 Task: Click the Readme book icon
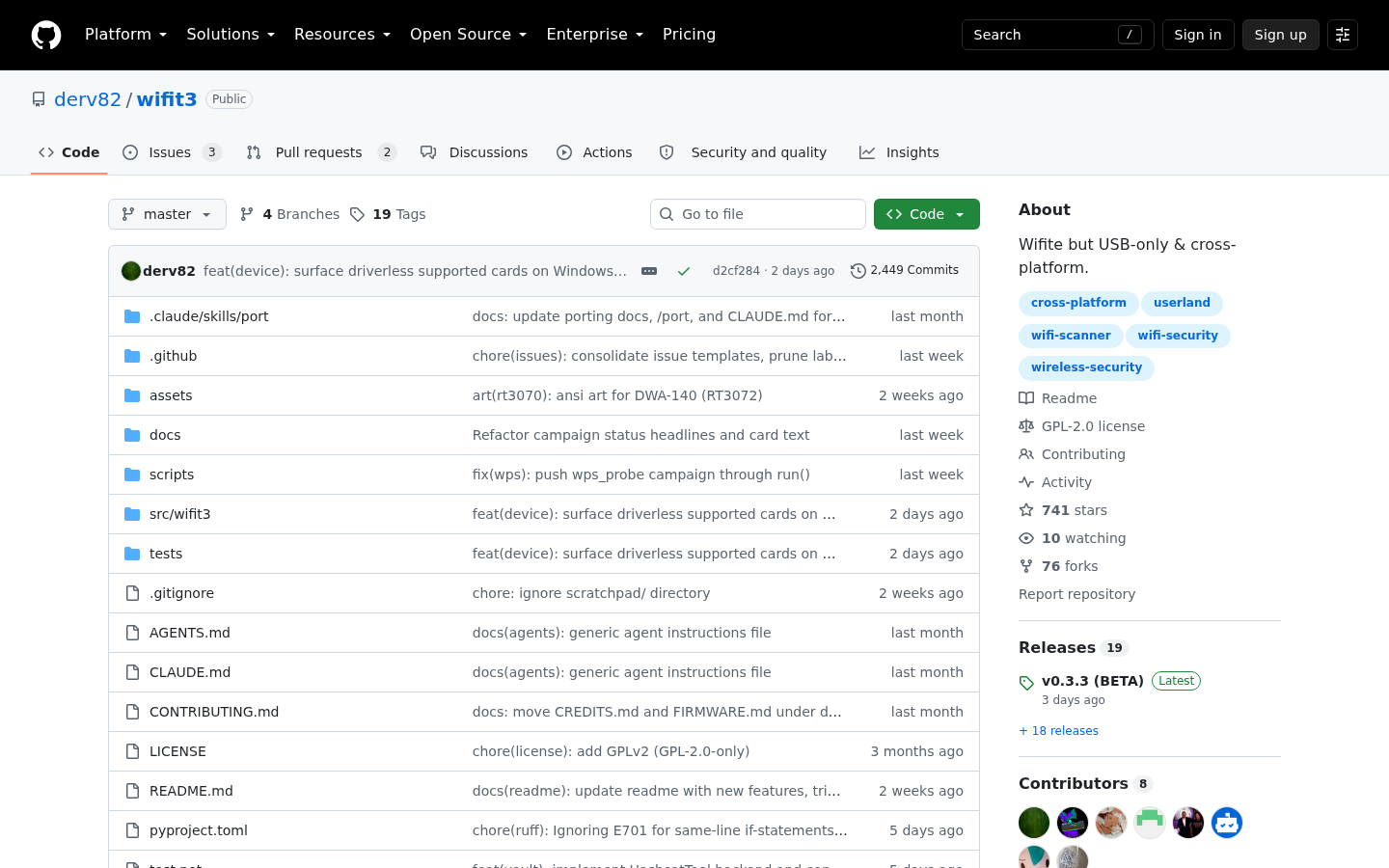(1026, 398)
